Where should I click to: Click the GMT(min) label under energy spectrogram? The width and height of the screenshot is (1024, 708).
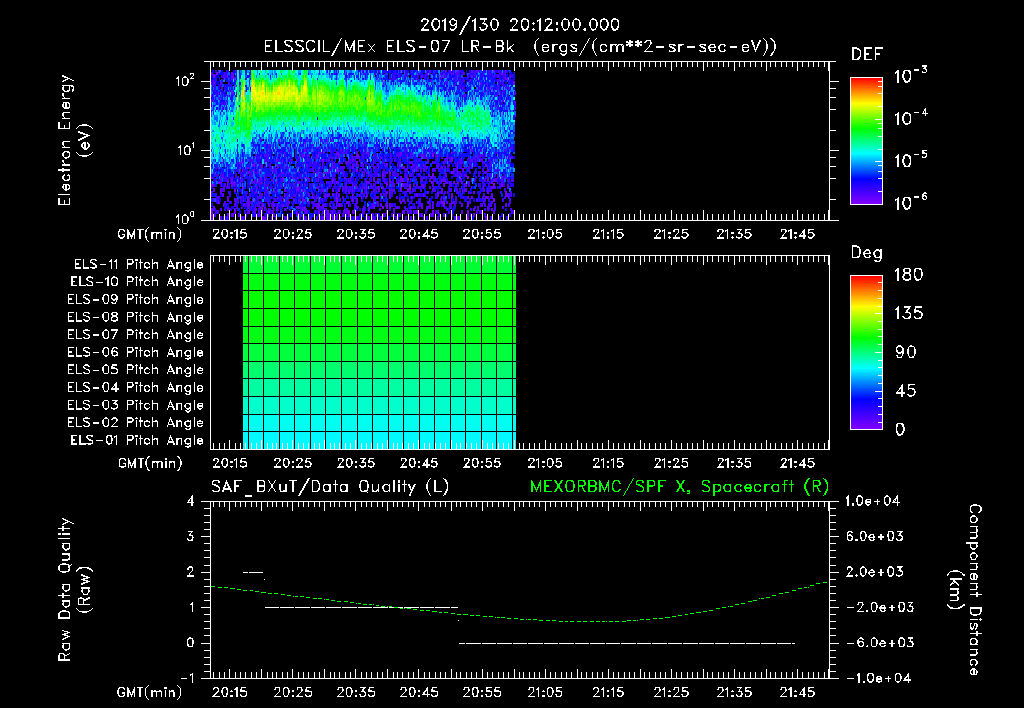(150, 234)
